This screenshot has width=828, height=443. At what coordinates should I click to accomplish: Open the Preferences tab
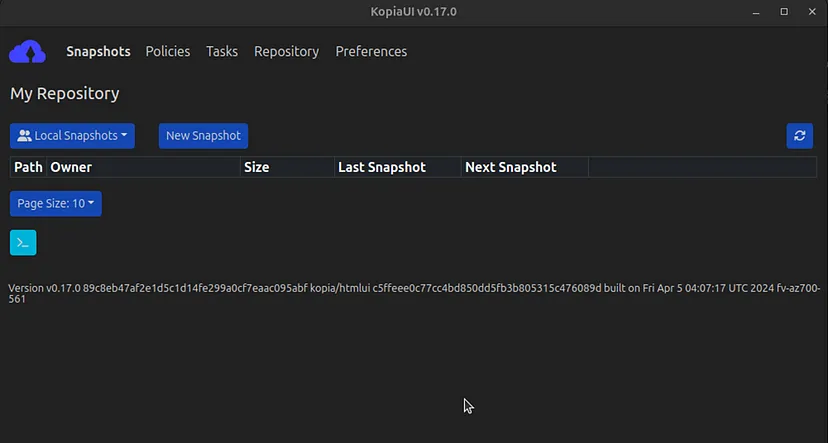click(x=371, y=51)
